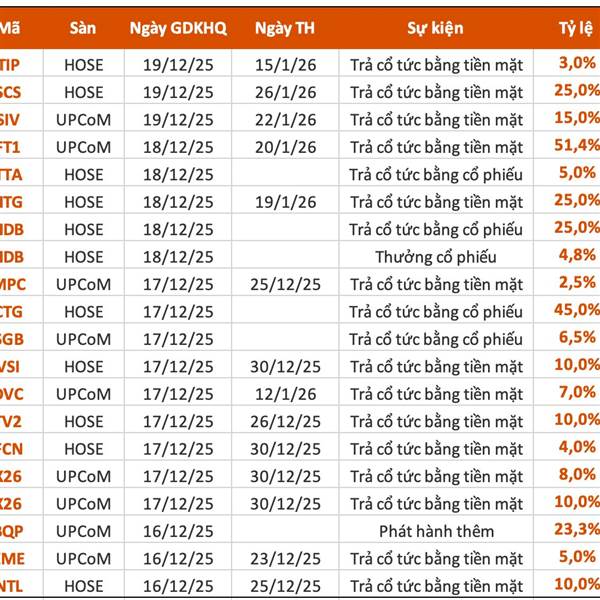Click the SGB stock code
Viewport: 600px width, 600px height.
coord(13,339)
